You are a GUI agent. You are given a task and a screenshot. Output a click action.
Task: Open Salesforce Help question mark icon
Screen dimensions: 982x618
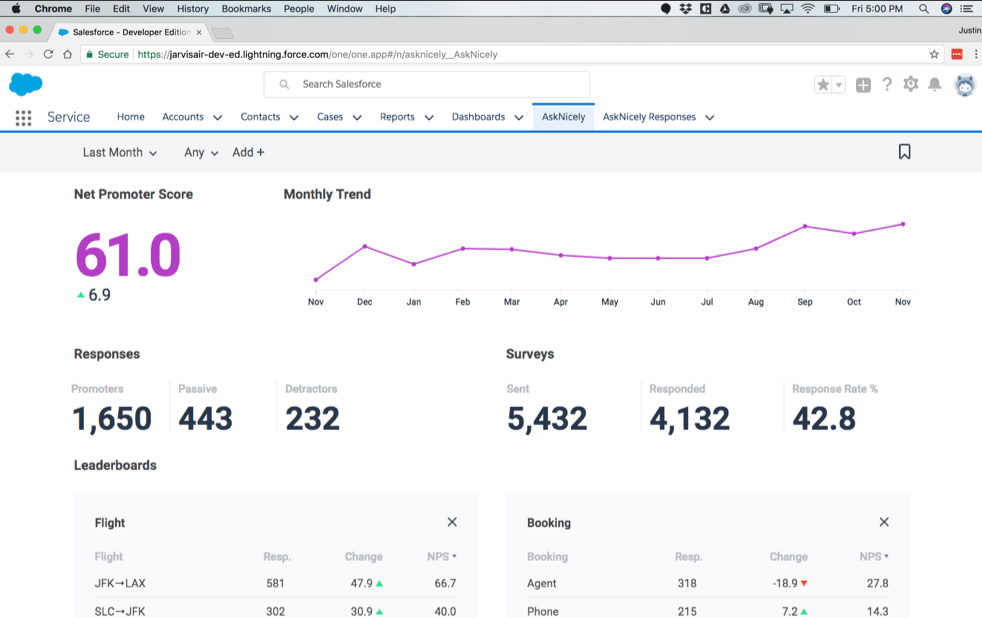(887, 85)
